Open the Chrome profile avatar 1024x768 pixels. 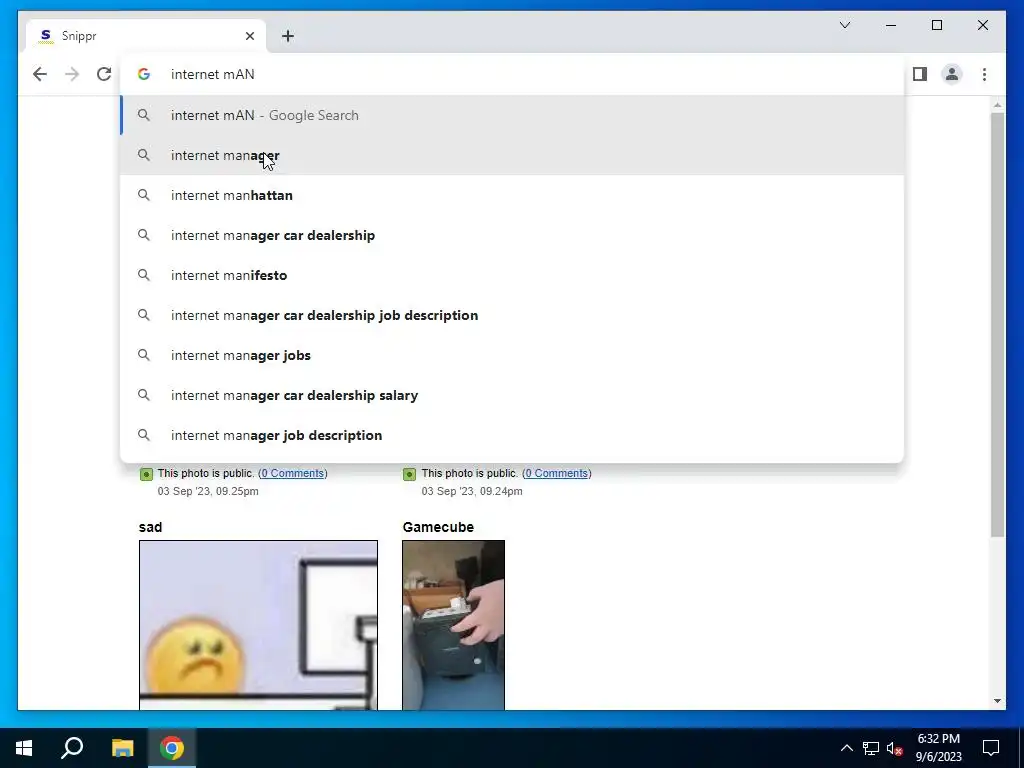[x=952, y=74]
